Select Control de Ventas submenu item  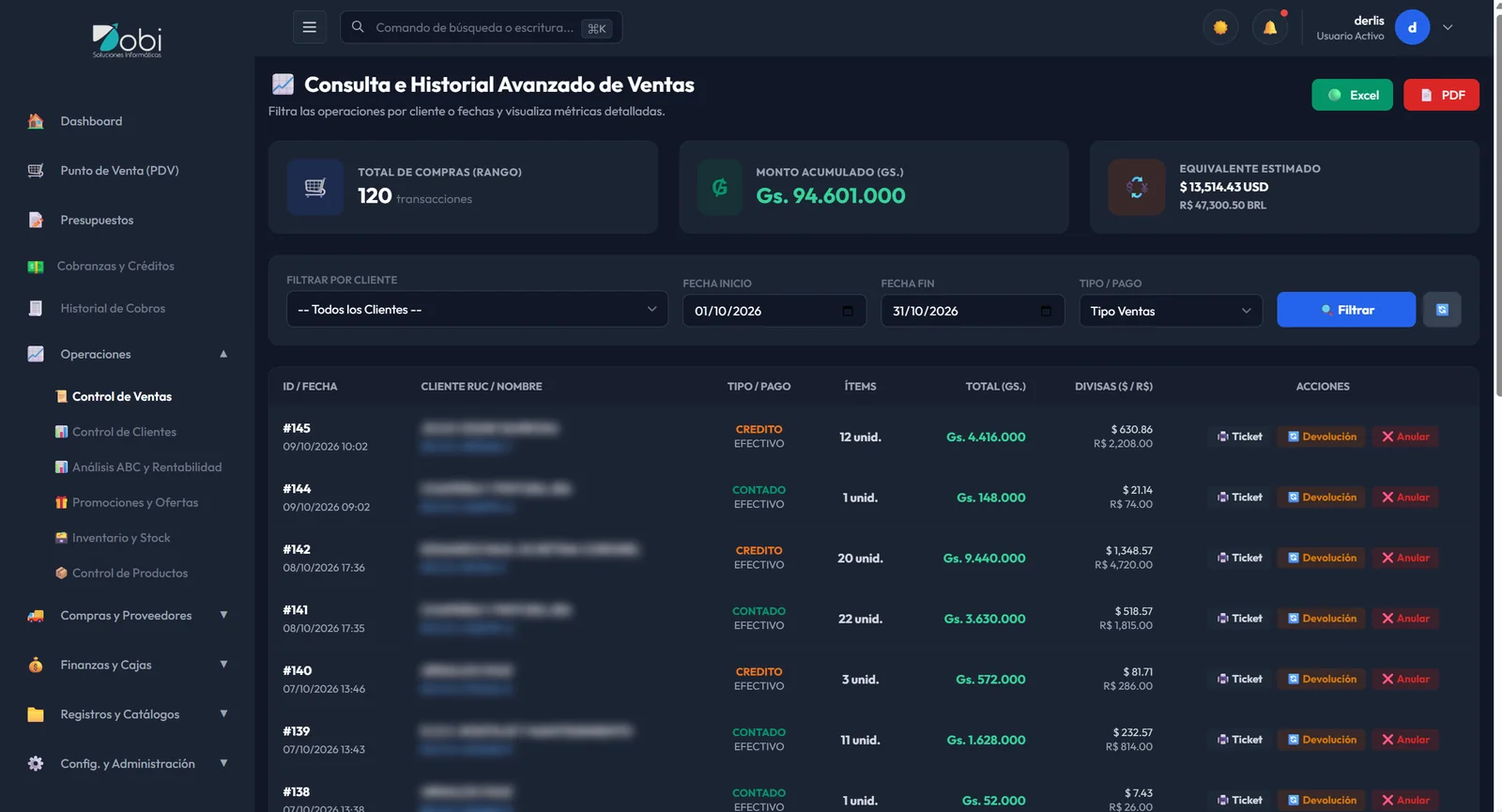[122, 396]
